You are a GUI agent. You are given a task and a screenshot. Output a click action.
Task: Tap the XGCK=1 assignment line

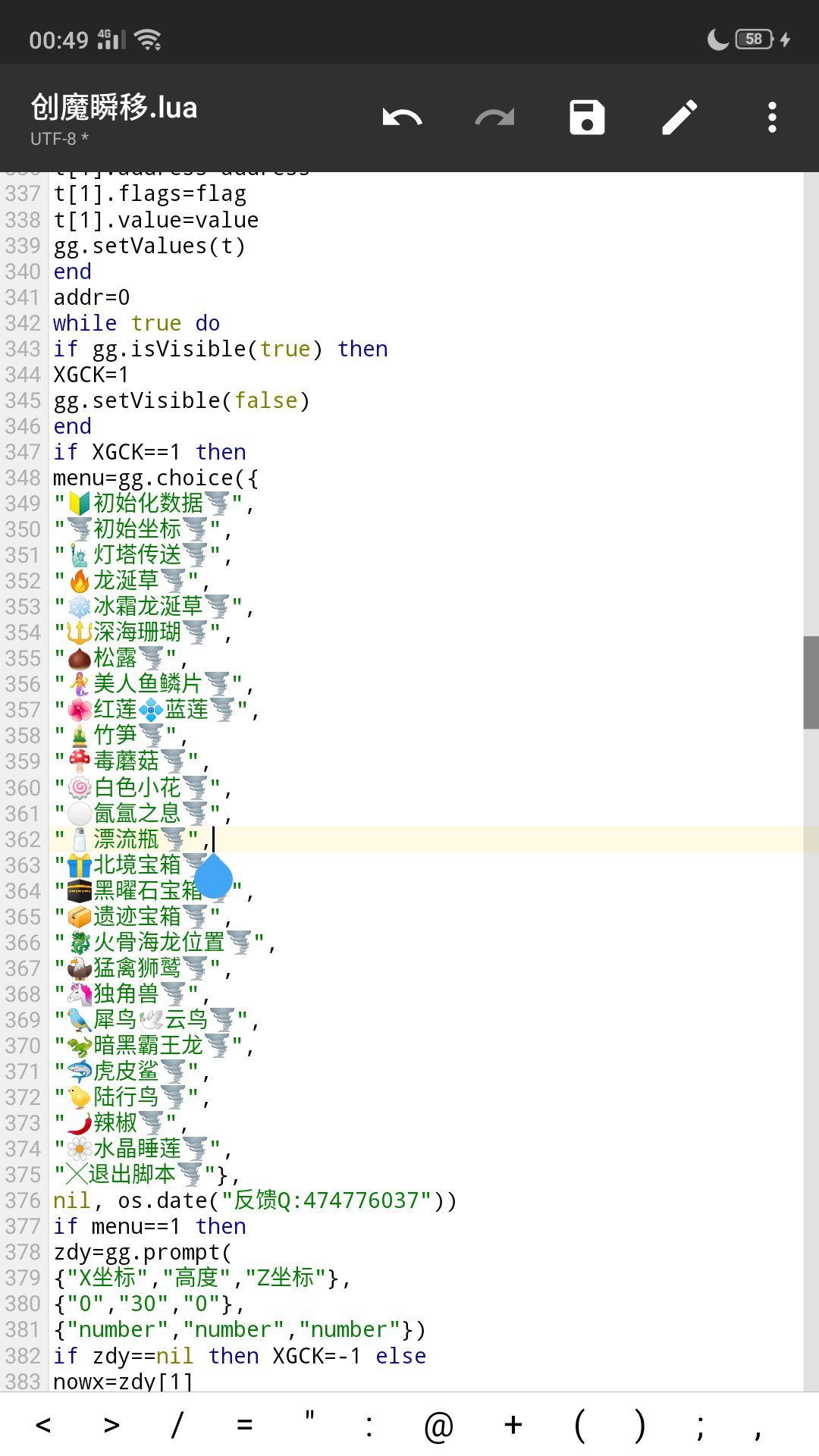click(91, 375)
